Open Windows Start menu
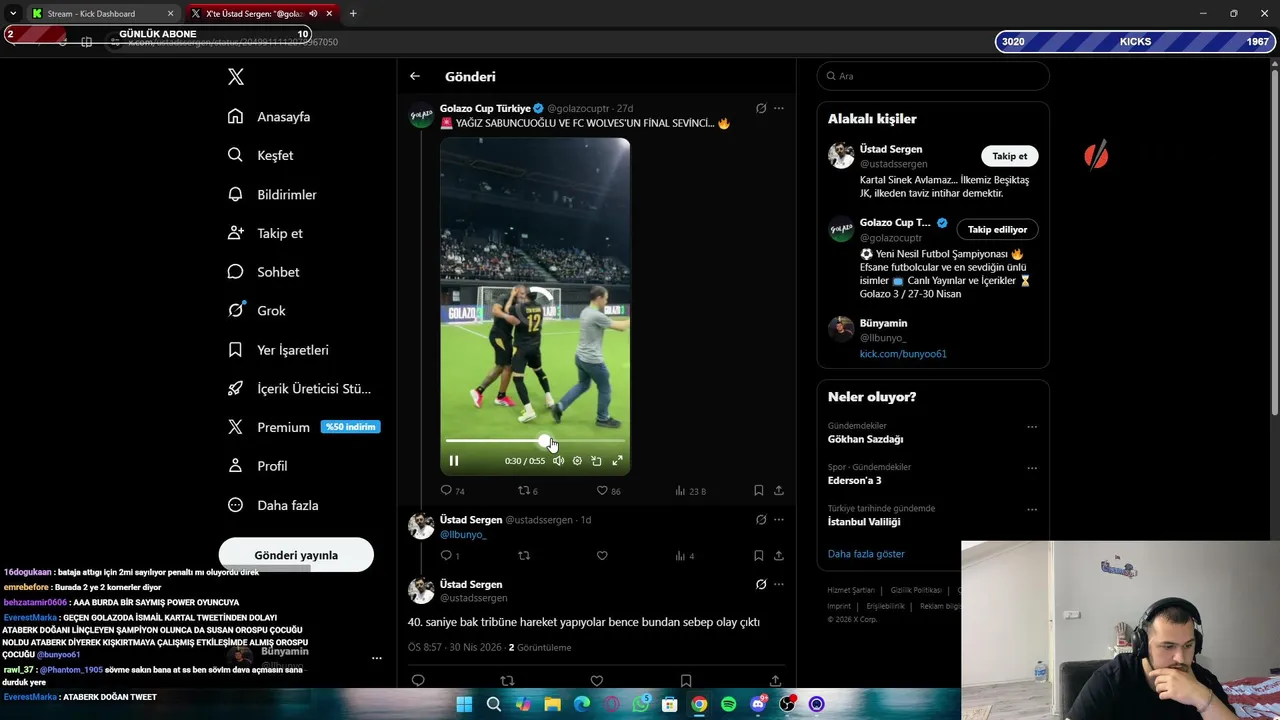Viewport: 1280px width, 720px height. 464,704
